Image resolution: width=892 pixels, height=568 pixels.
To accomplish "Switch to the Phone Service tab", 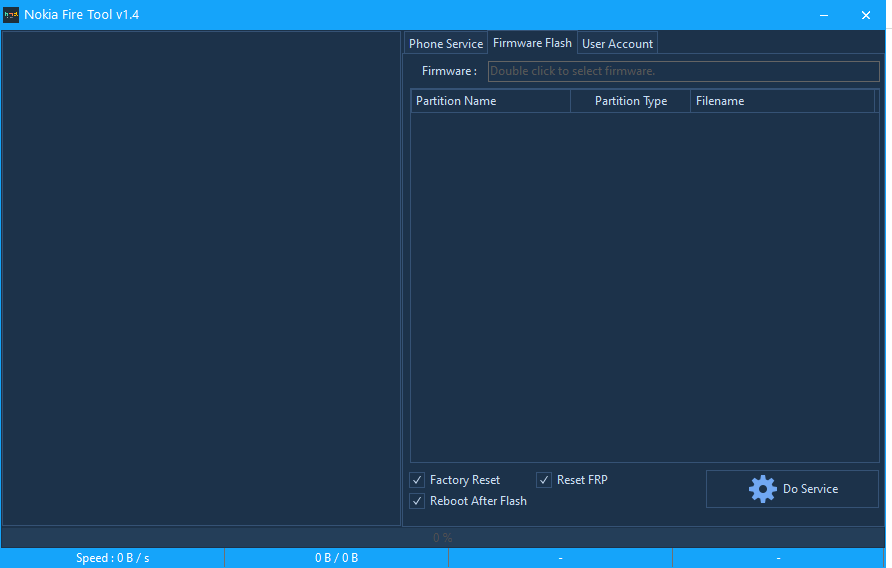I will 445,44.
